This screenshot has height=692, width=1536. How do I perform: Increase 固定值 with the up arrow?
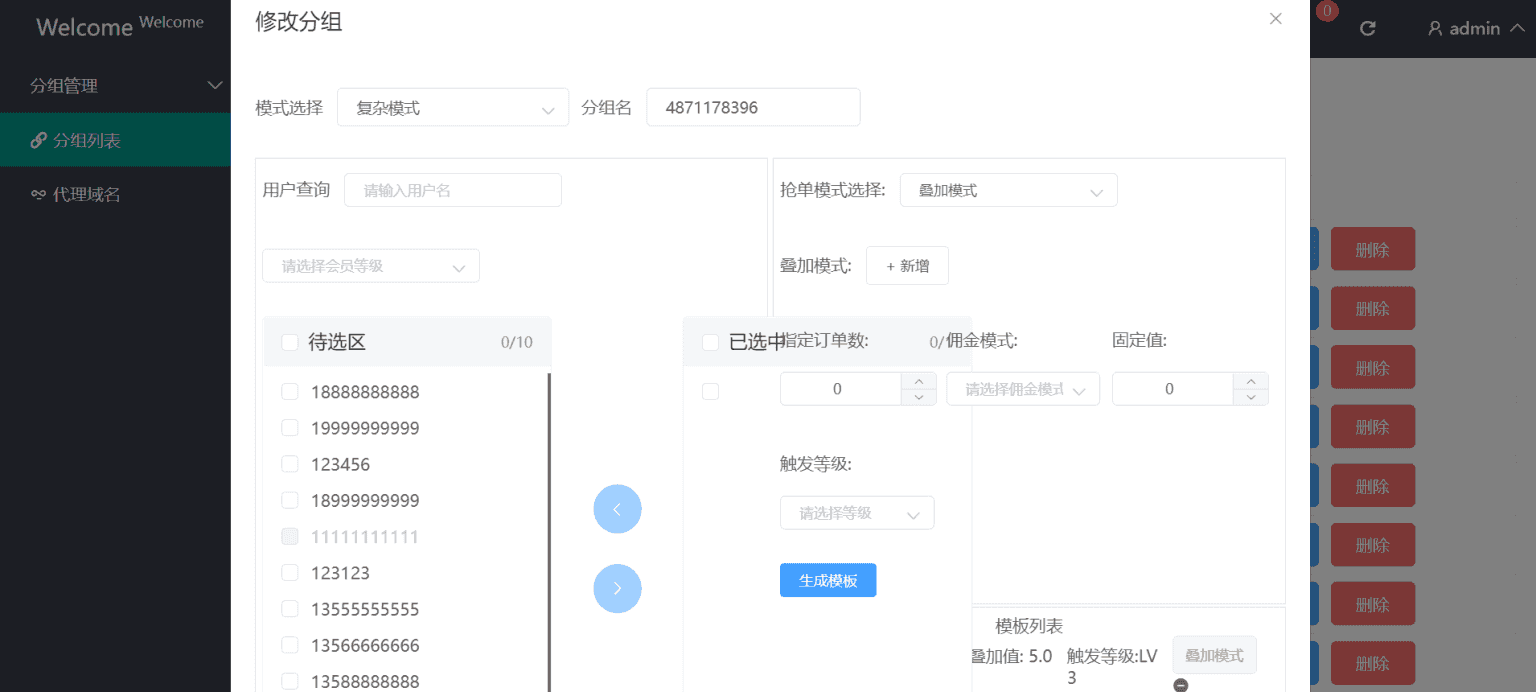(1250, 381)
